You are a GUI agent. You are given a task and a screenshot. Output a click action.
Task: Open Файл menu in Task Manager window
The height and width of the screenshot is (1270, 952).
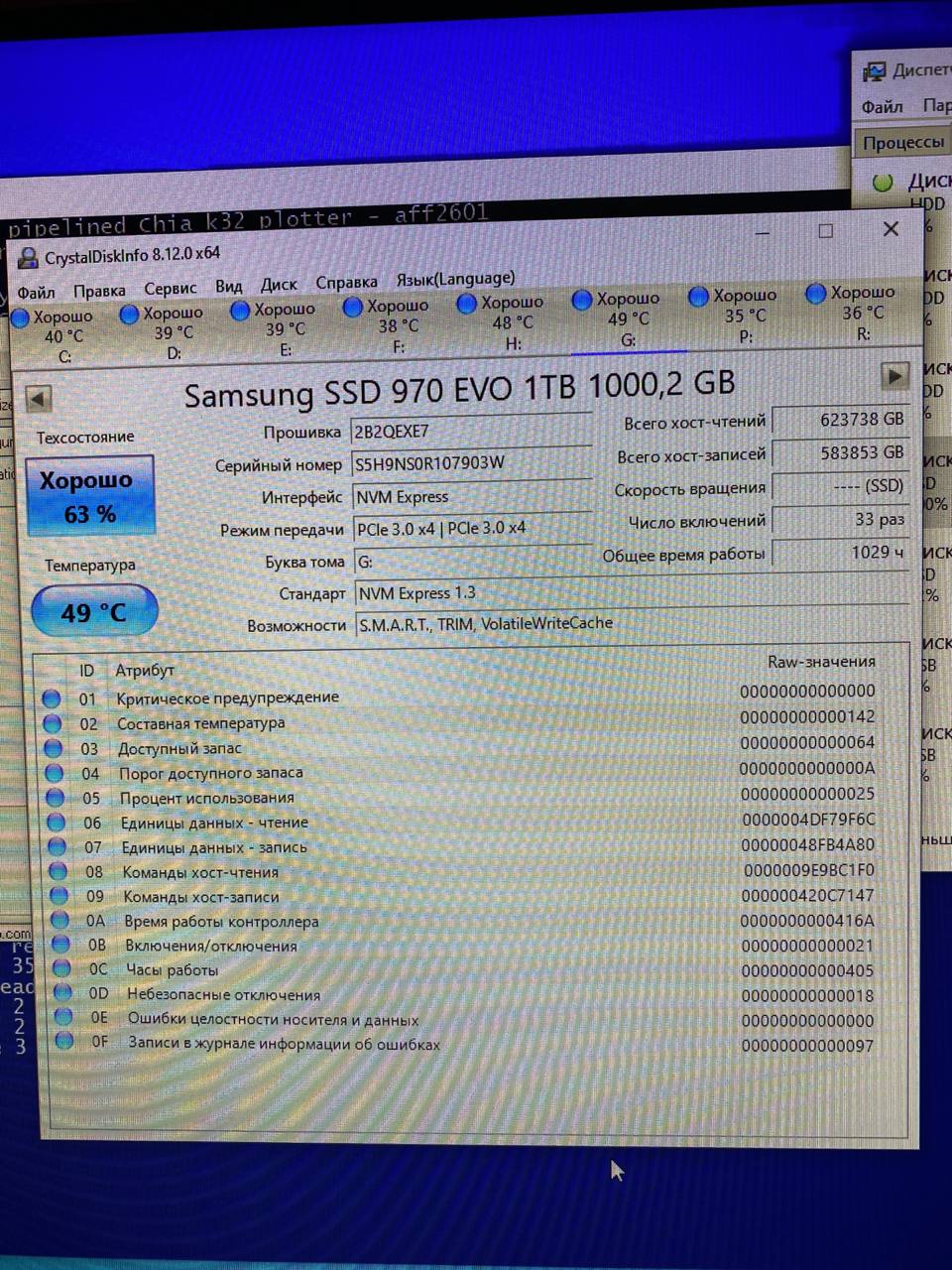pos(882,106)
